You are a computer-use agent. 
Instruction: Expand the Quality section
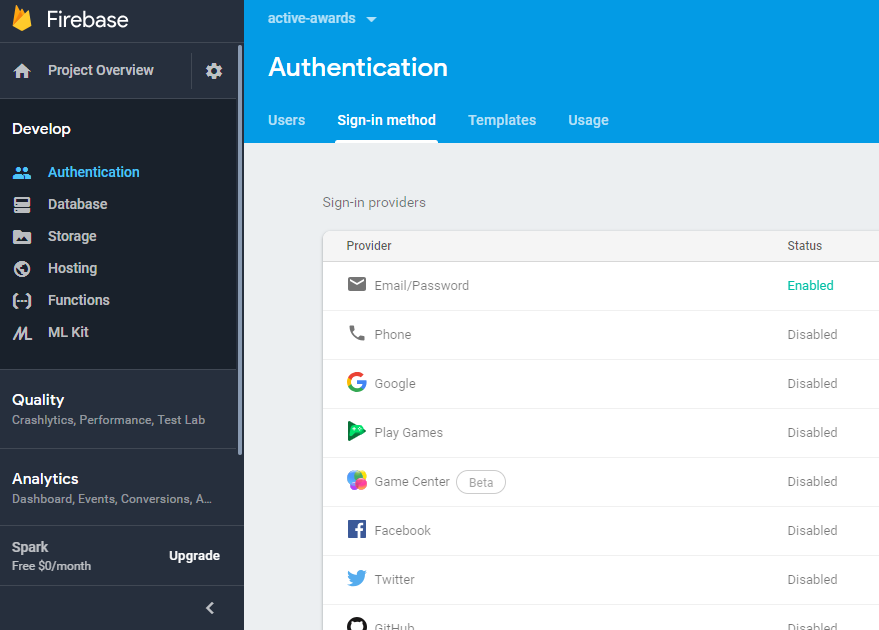38,400
